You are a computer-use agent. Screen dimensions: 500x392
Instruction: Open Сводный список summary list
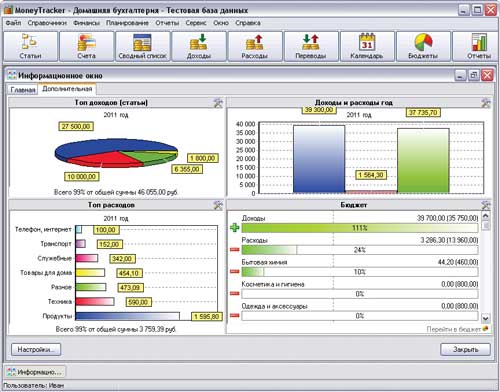(x=143, y=46)
